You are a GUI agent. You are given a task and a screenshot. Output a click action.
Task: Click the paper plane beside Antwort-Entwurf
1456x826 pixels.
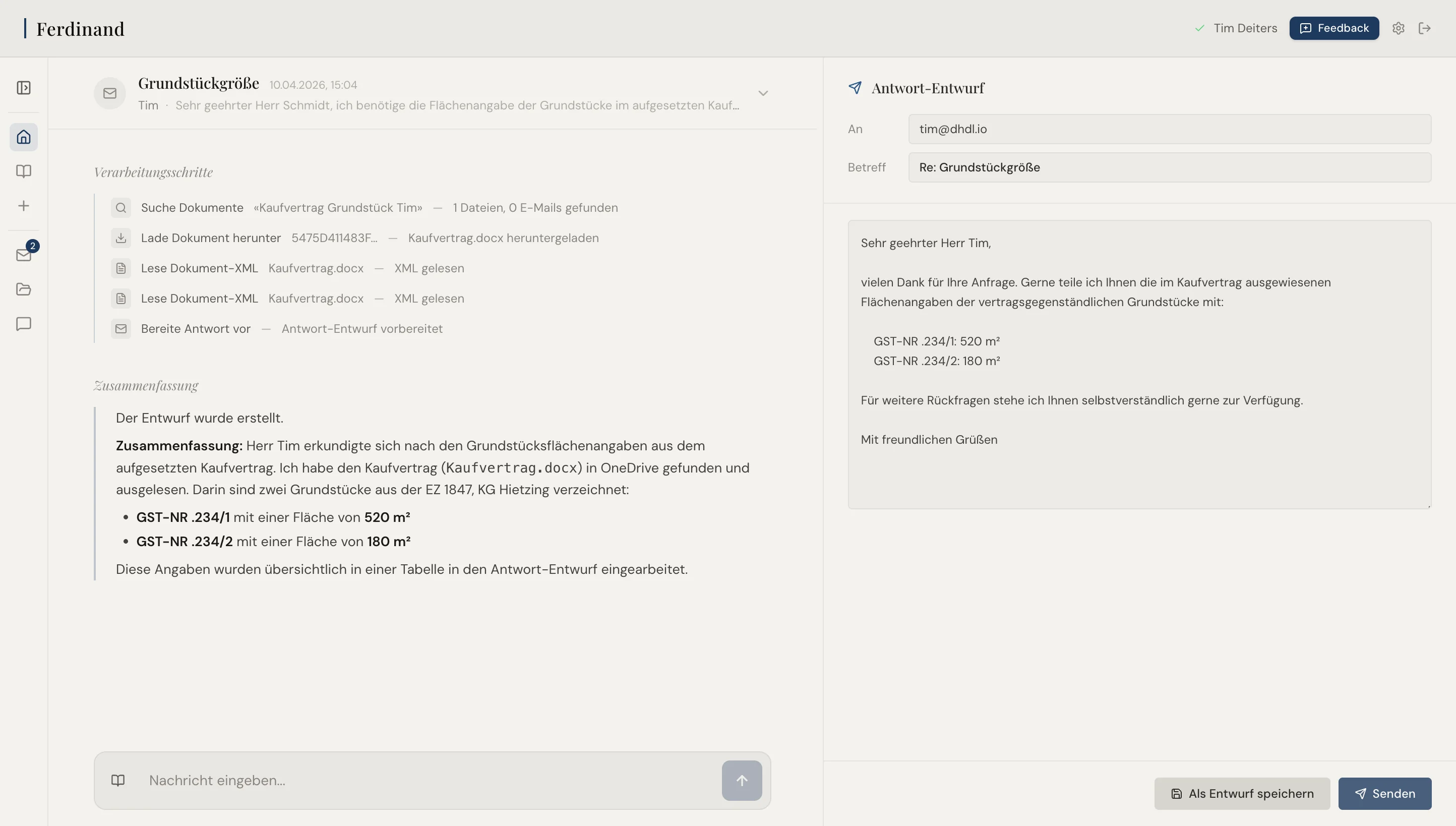(856, 88)
